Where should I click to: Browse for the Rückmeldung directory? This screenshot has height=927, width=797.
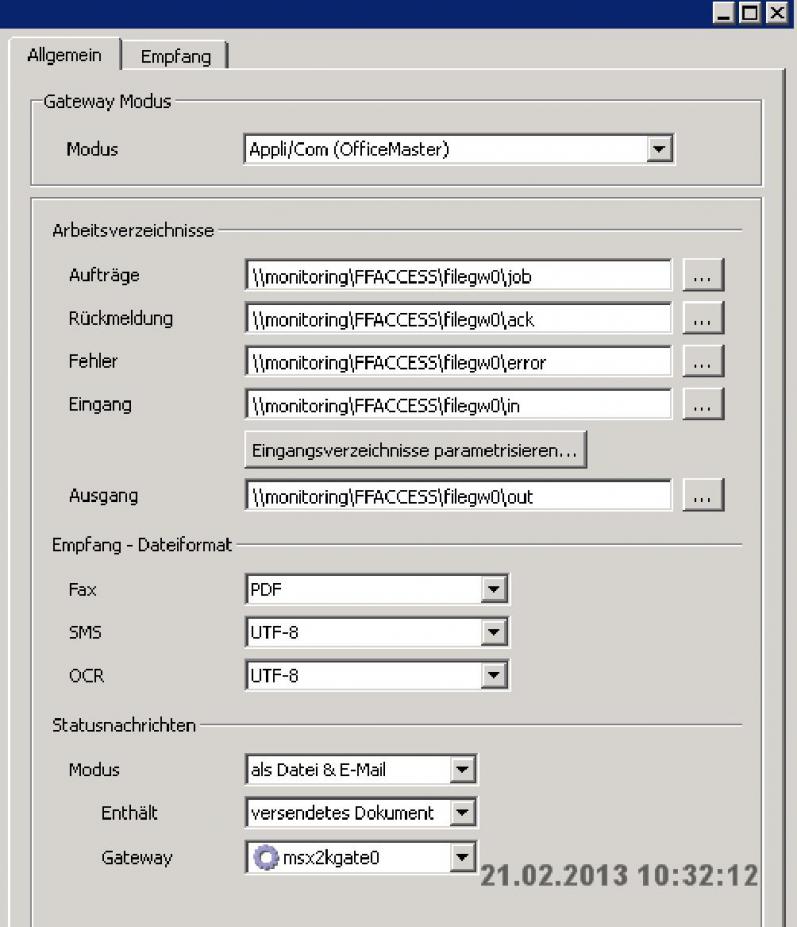pos(702,319)
